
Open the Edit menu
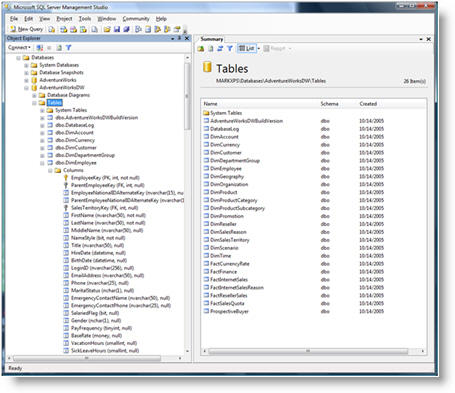coord(29,19)
